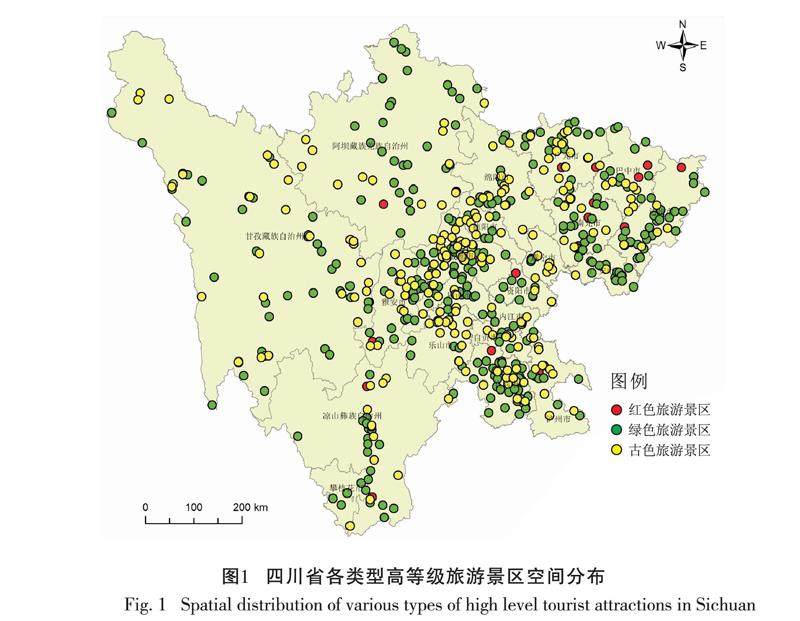Select the yellow dot in the legend
This screenshot has height=621, width=800.
616,451
